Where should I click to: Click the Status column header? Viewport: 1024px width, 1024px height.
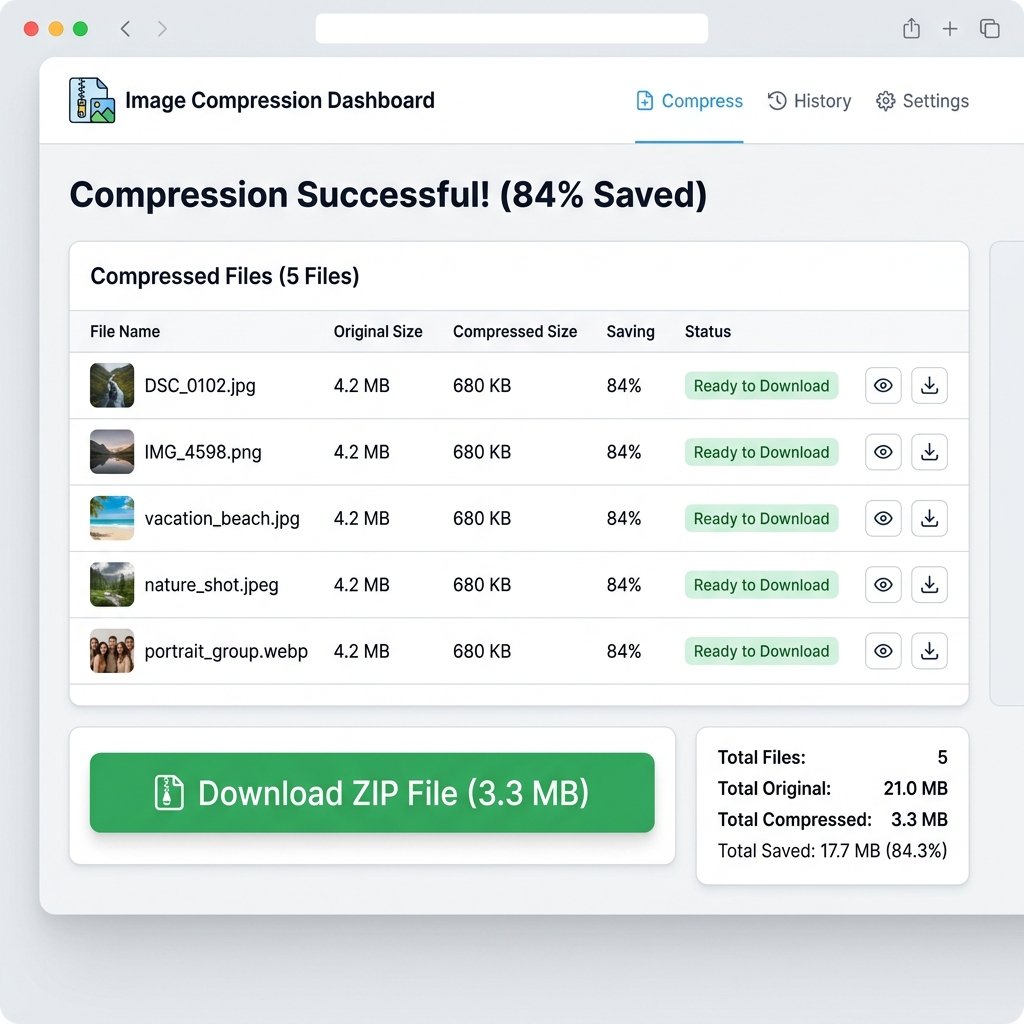[708, 332]
